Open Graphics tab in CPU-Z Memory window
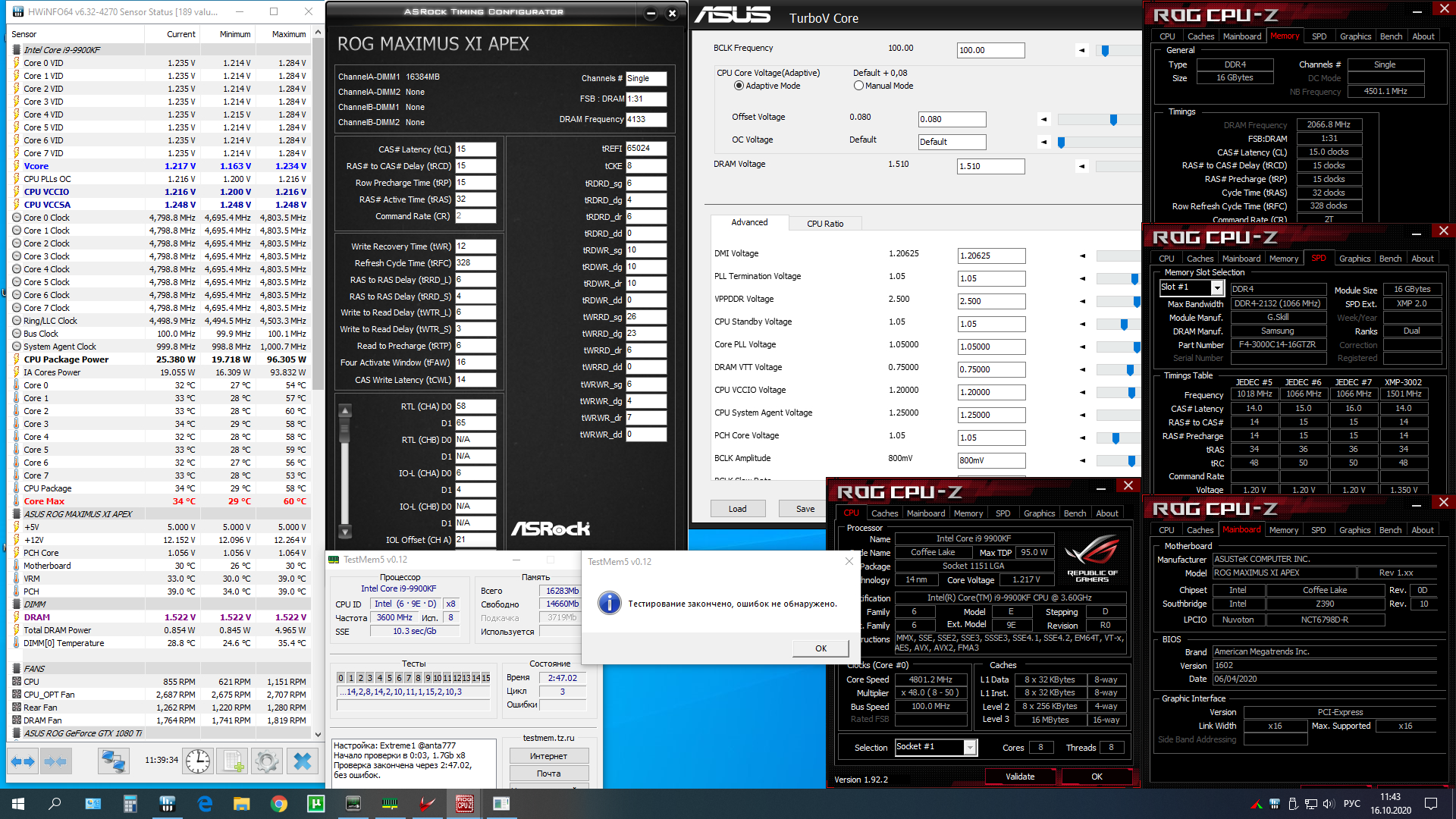 tap(1355, 36)
